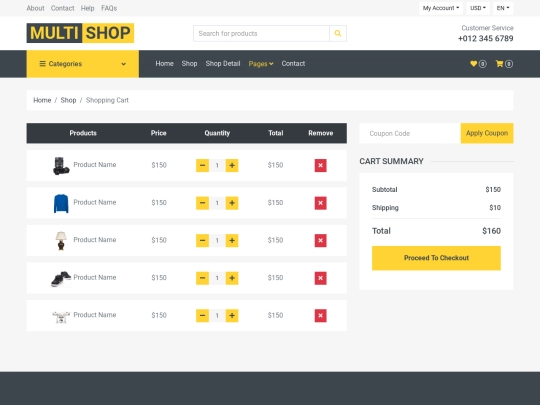Click Home in the breadcrumb
Screen dimensions: 540x405
(x=42, y=100)
